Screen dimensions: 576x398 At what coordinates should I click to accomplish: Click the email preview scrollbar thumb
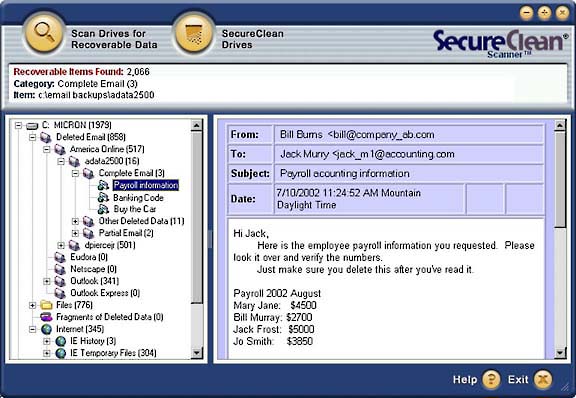click(560, 180)
